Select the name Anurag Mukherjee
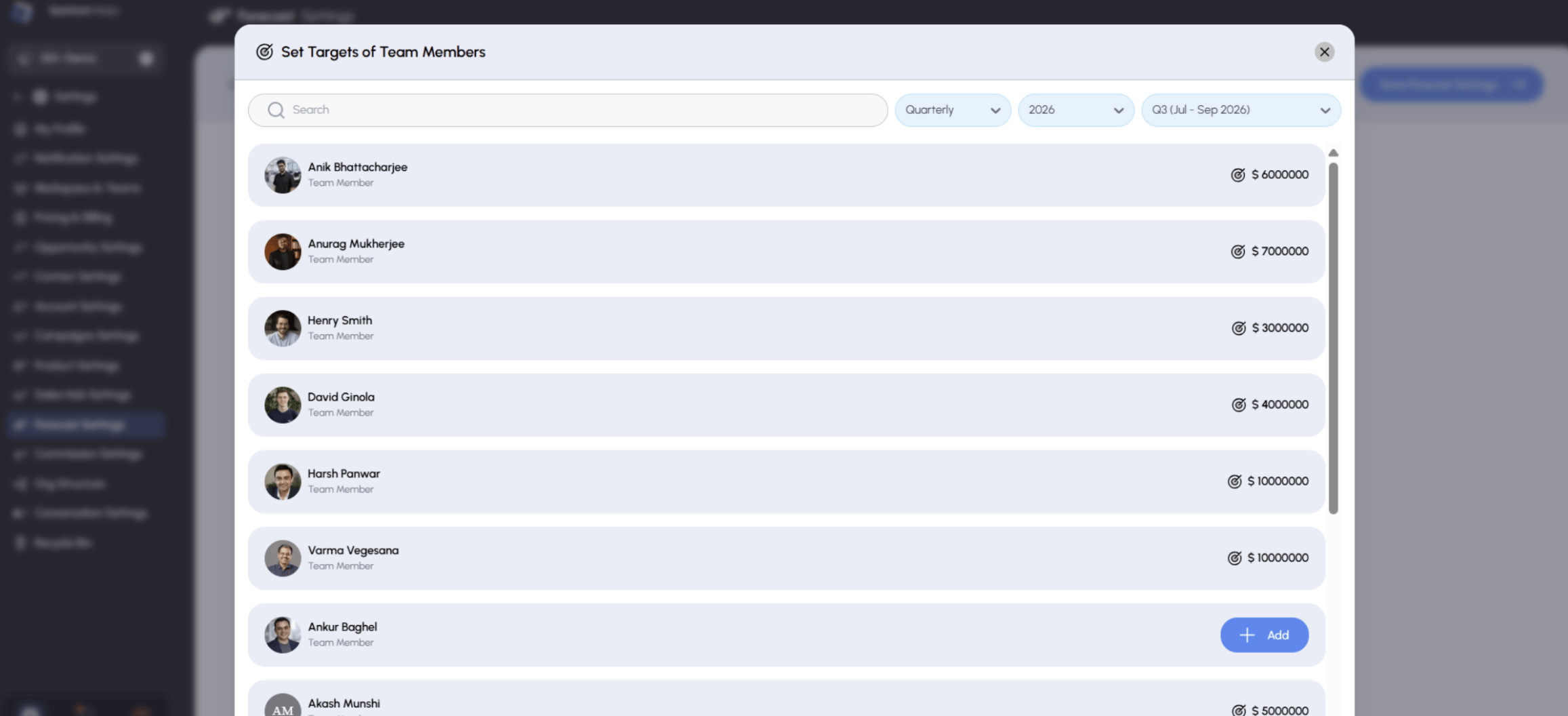The image size is (1568, 716). pyautogui.click(x=356, y=244)
